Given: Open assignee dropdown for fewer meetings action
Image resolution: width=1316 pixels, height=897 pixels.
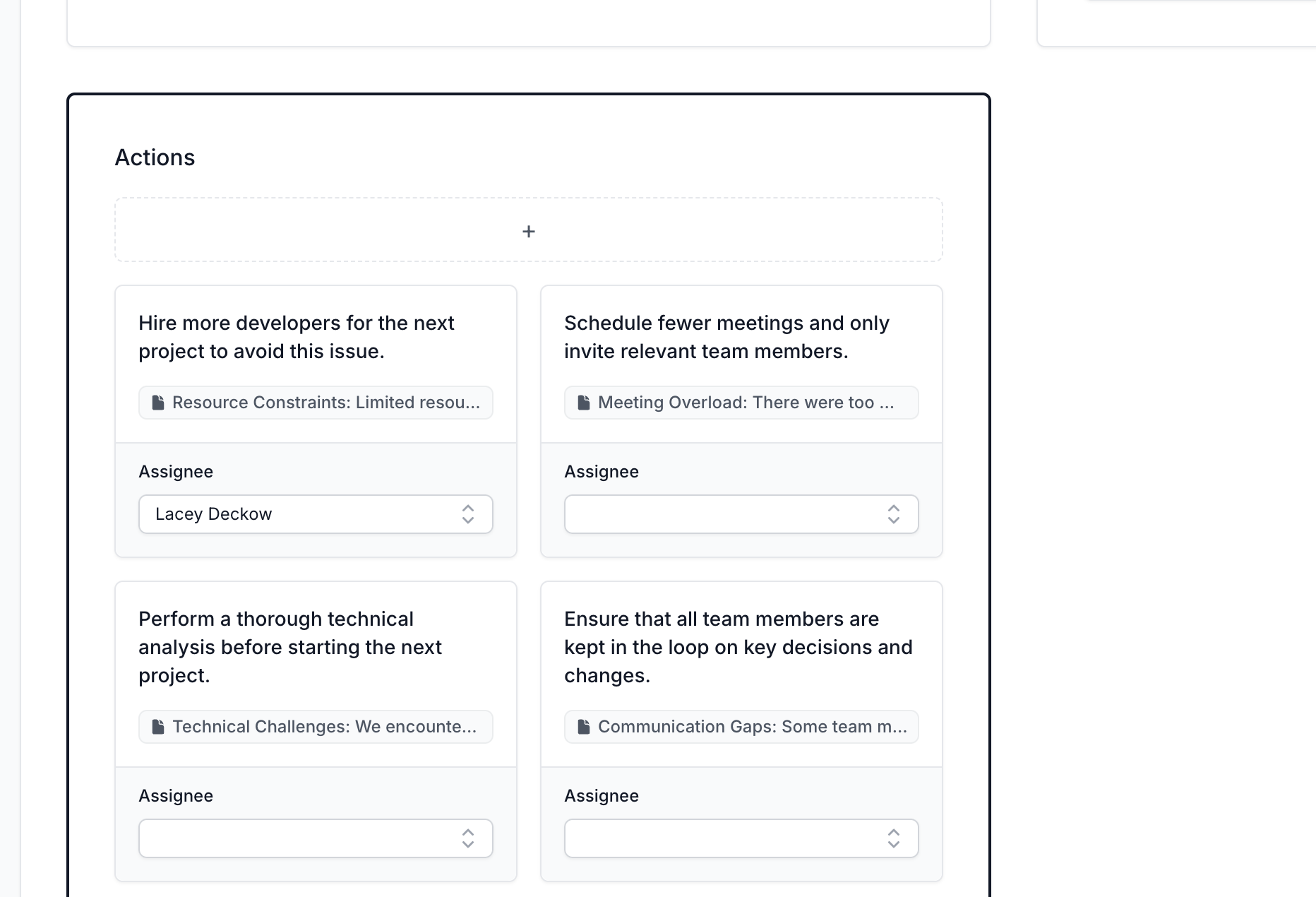Looking at the screenshot, I should (x=727, y=514).
